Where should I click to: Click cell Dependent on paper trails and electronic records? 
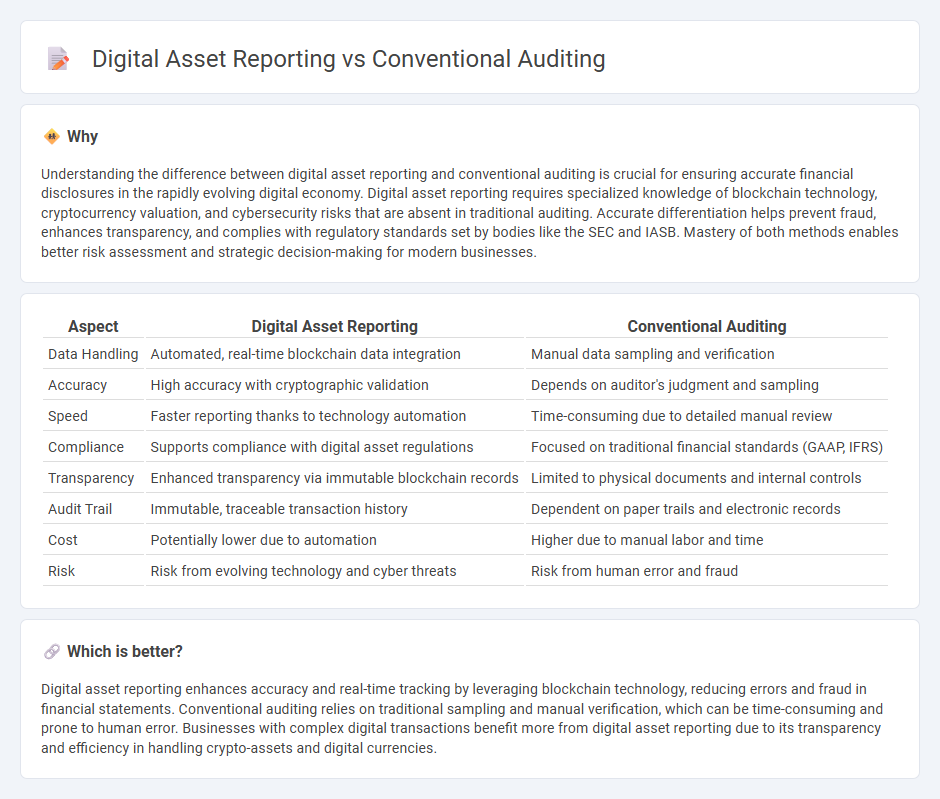click(x=707, y=509)
